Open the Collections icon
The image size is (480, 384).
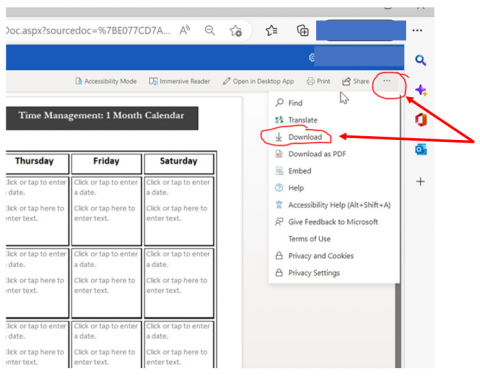[303, 31]
